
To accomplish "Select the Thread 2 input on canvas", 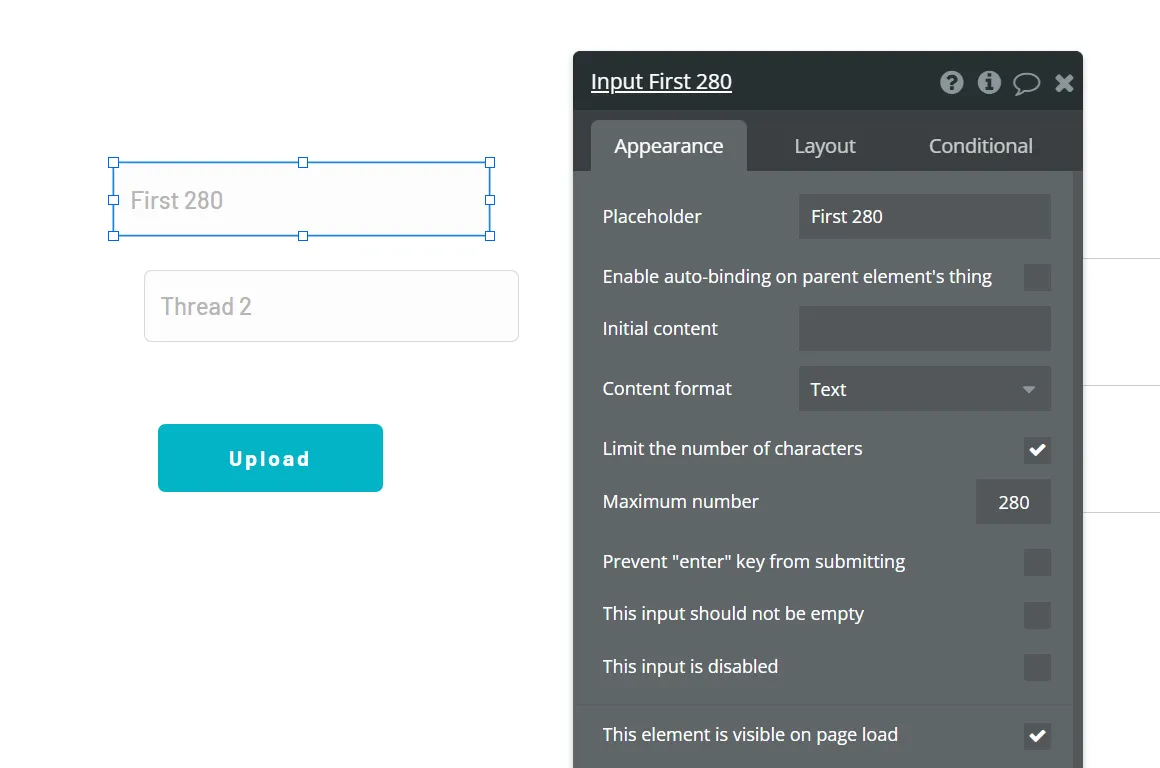I will tap(331, 306).
